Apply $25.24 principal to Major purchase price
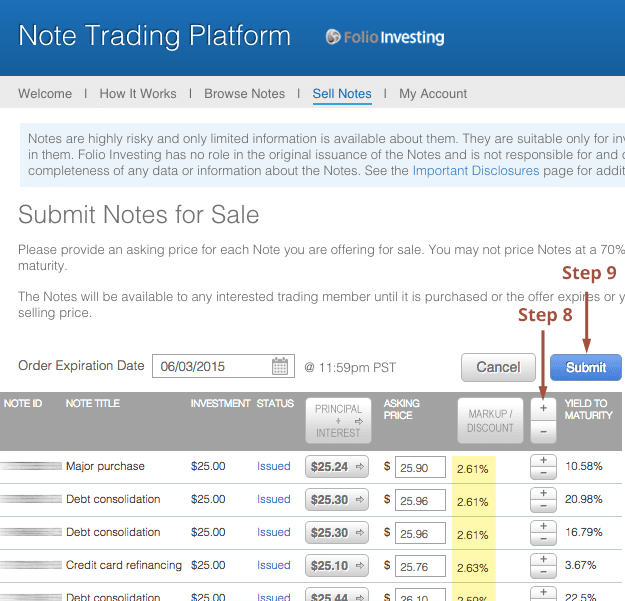 (337, 467)
